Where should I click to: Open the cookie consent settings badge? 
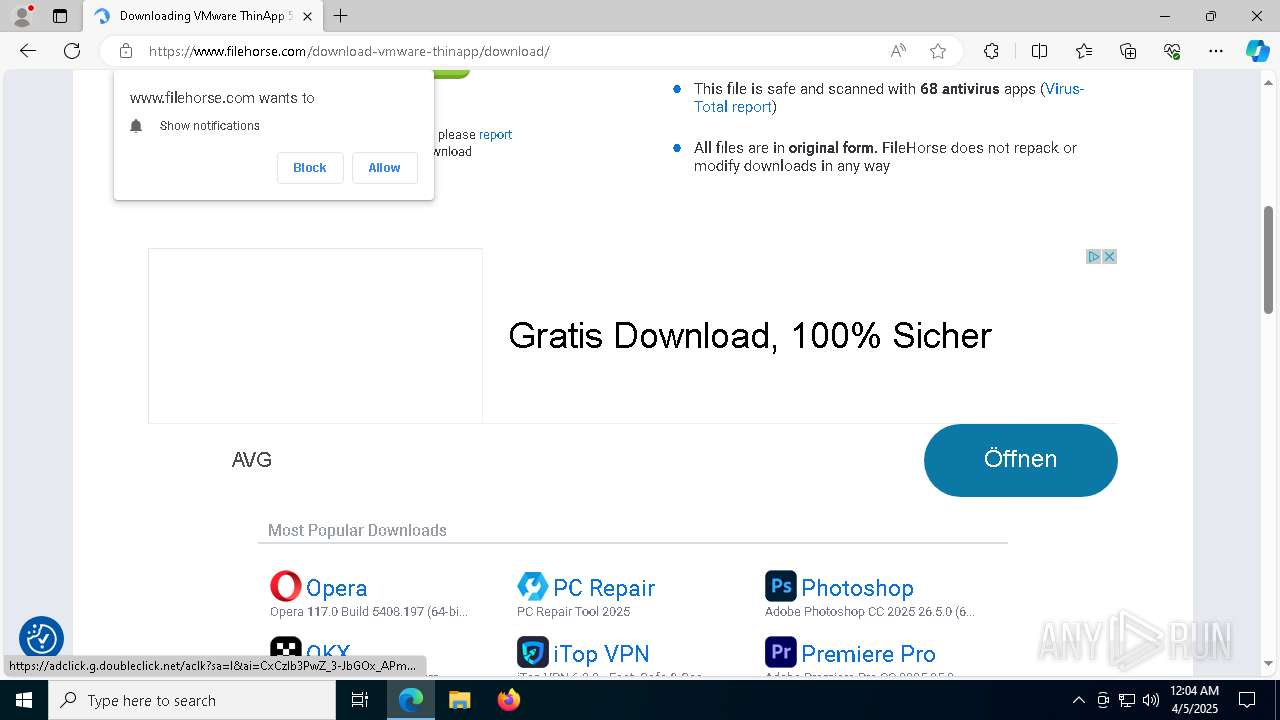[41, 638]
